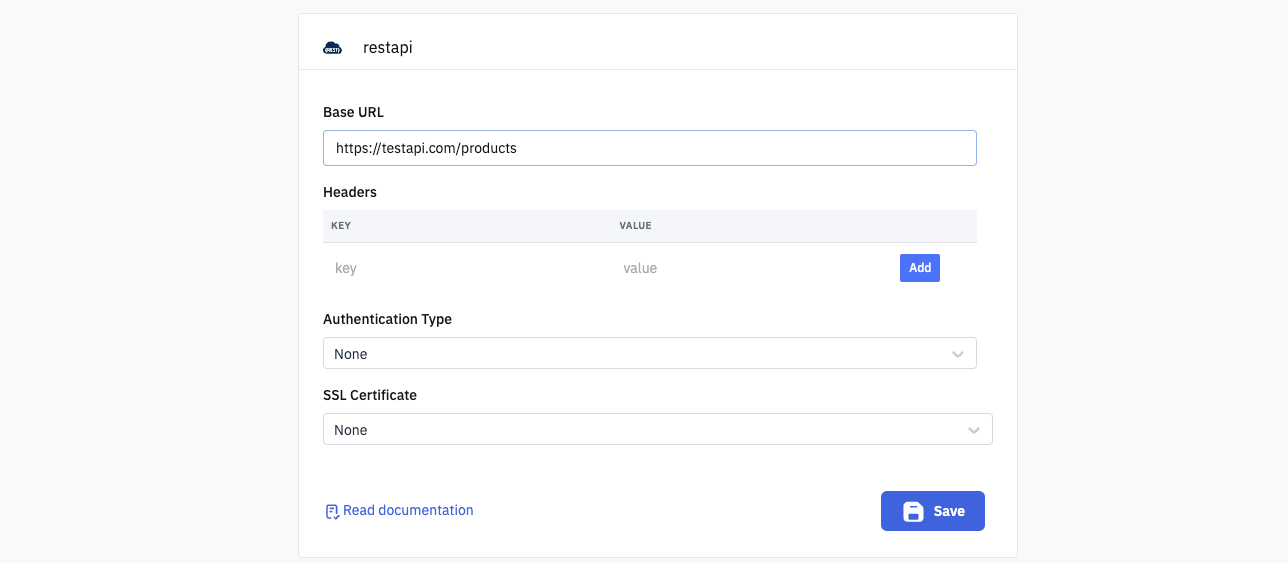Click the restapi cloud logo icon

tap(332, 48)
